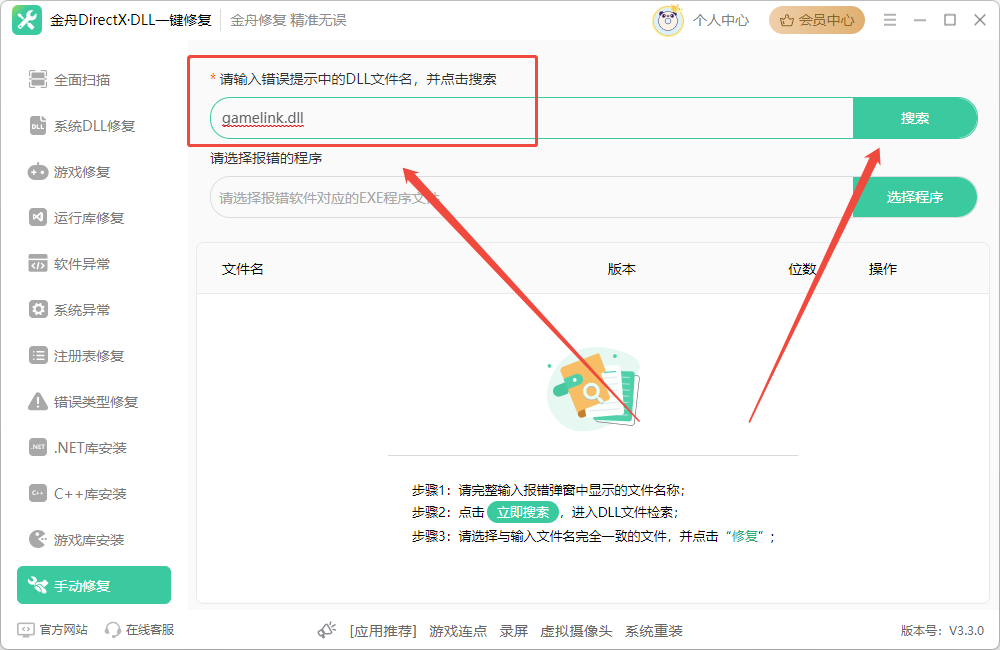Select 系统异常 menu label
1000x650 pixels.
coord(82,310)
